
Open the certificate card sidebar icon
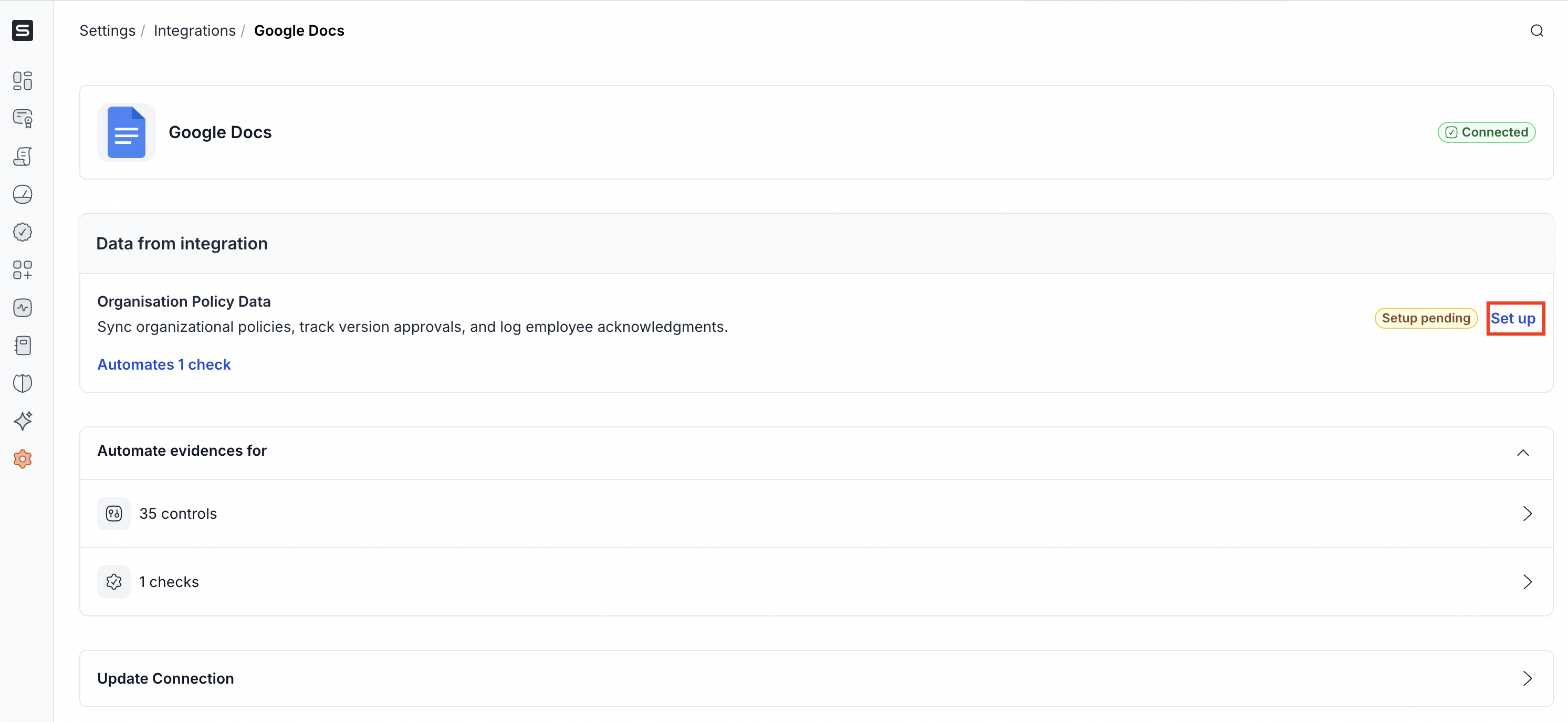23,118
